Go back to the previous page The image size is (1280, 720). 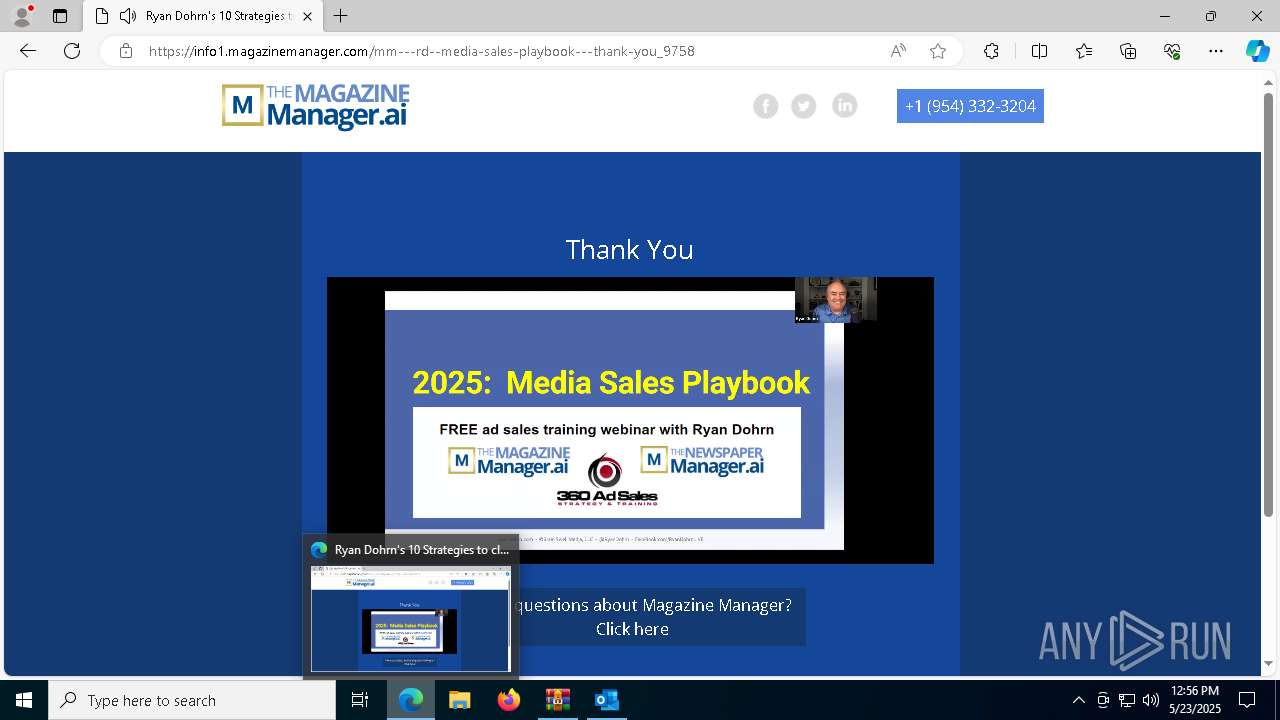click(28, 51)
